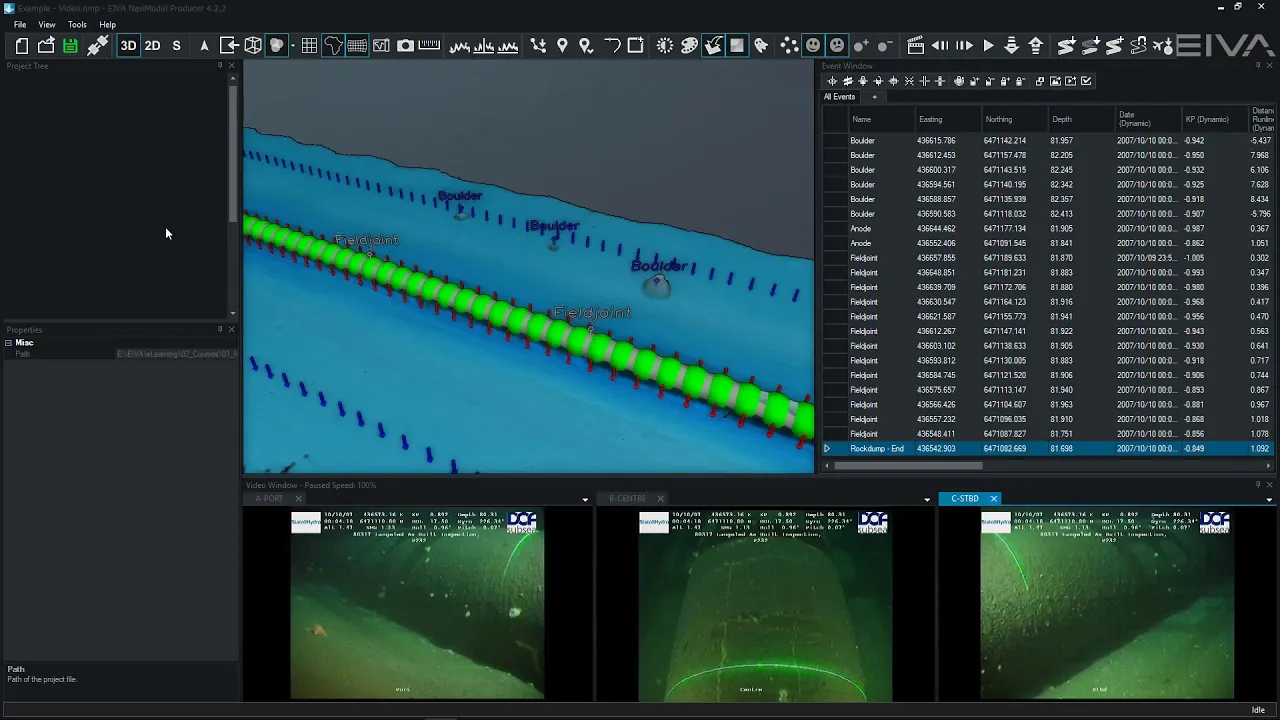Open the A-PORT video panel dropdown arrow

585,499
